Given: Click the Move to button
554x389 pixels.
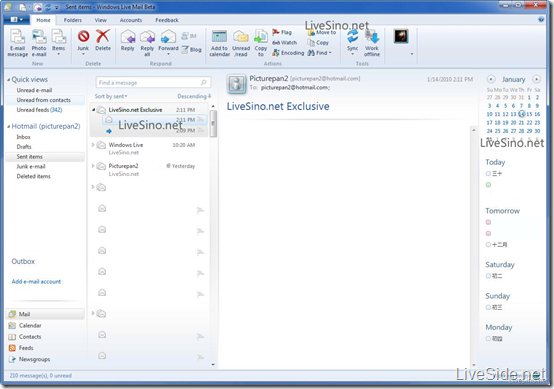Looking at the screenshot, I should [322, 32].
